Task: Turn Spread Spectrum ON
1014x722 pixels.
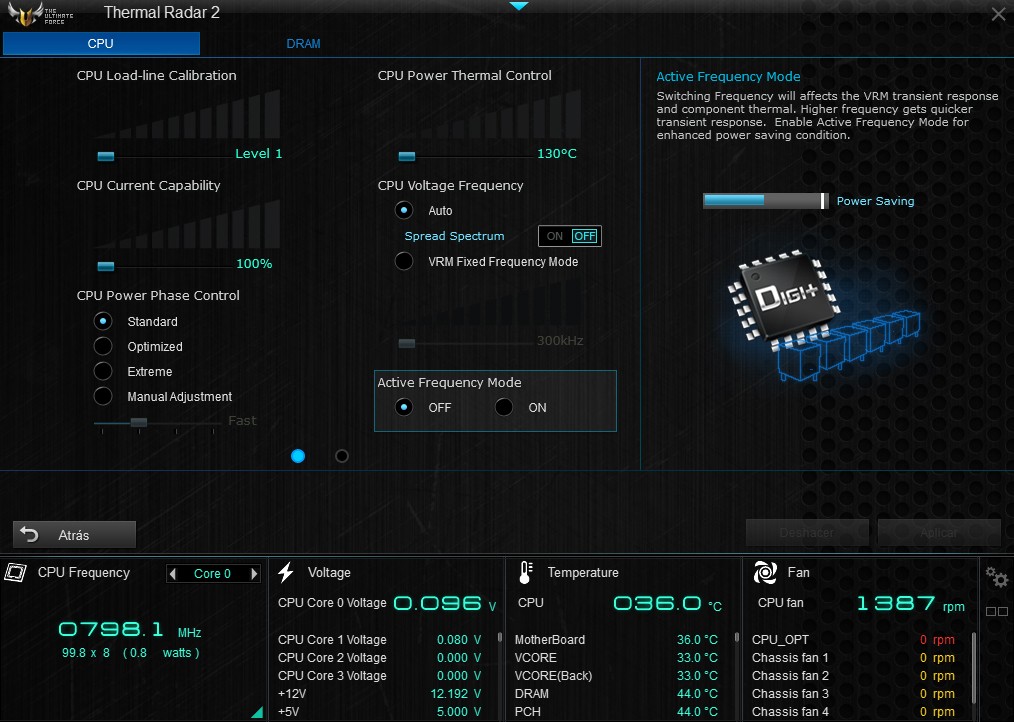Action: pyautogui.click(x=555, y=236)
